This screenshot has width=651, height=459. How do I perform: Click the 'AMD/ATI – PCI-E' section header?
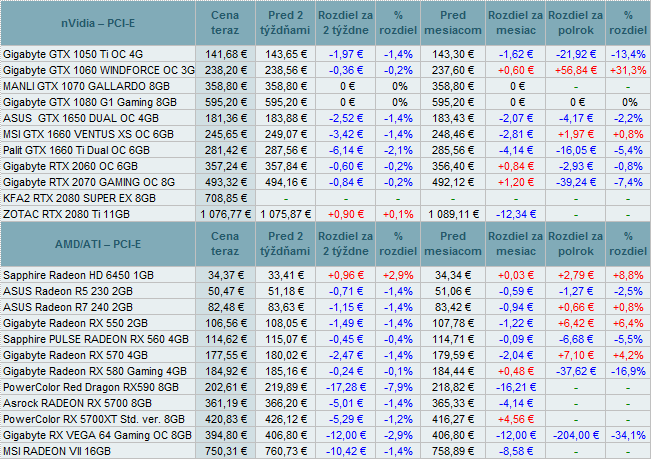pos(98,244)
